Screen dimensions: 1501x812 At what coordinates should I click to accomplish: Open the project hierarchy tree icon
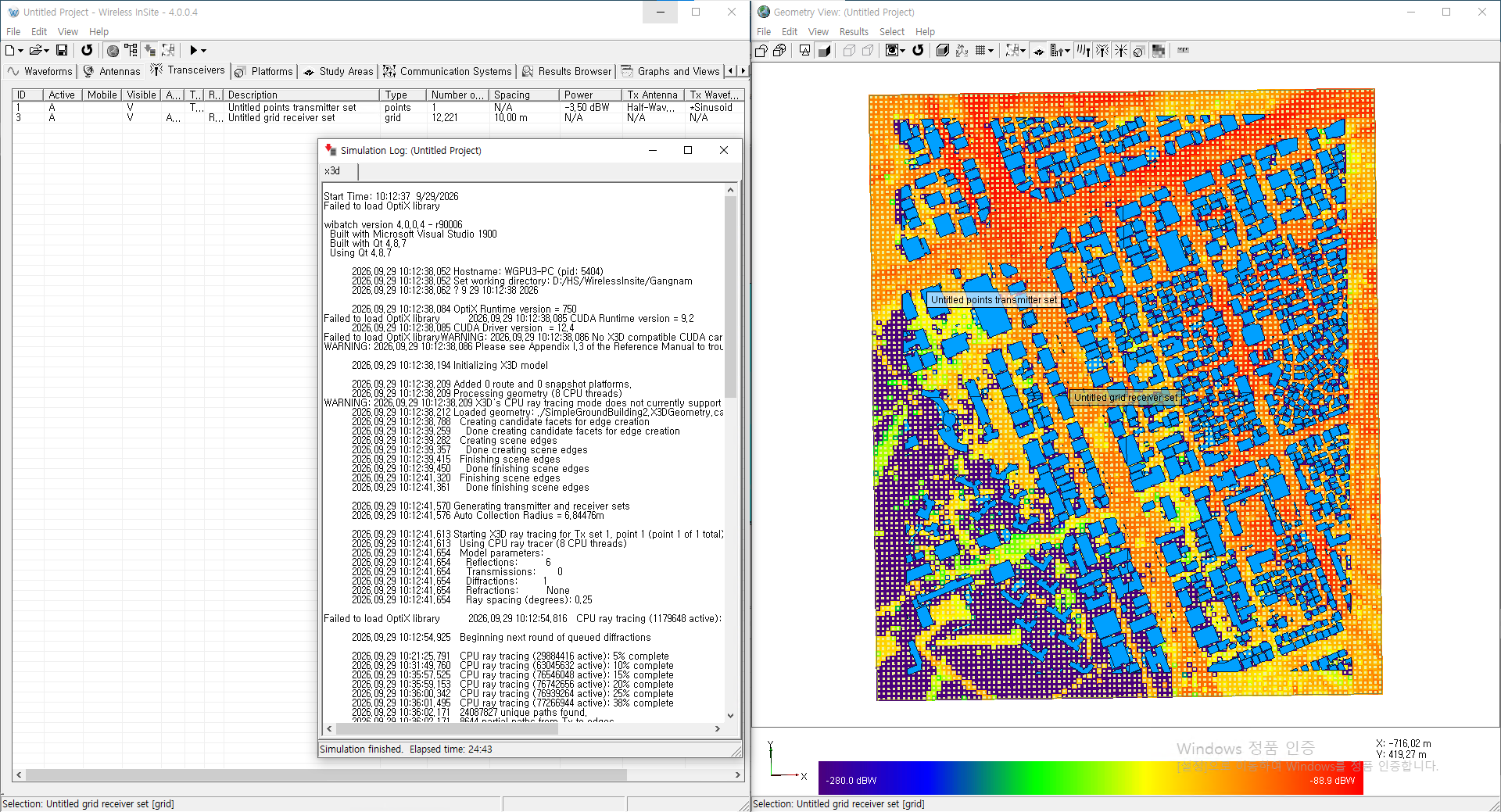[x=131, y=50]
